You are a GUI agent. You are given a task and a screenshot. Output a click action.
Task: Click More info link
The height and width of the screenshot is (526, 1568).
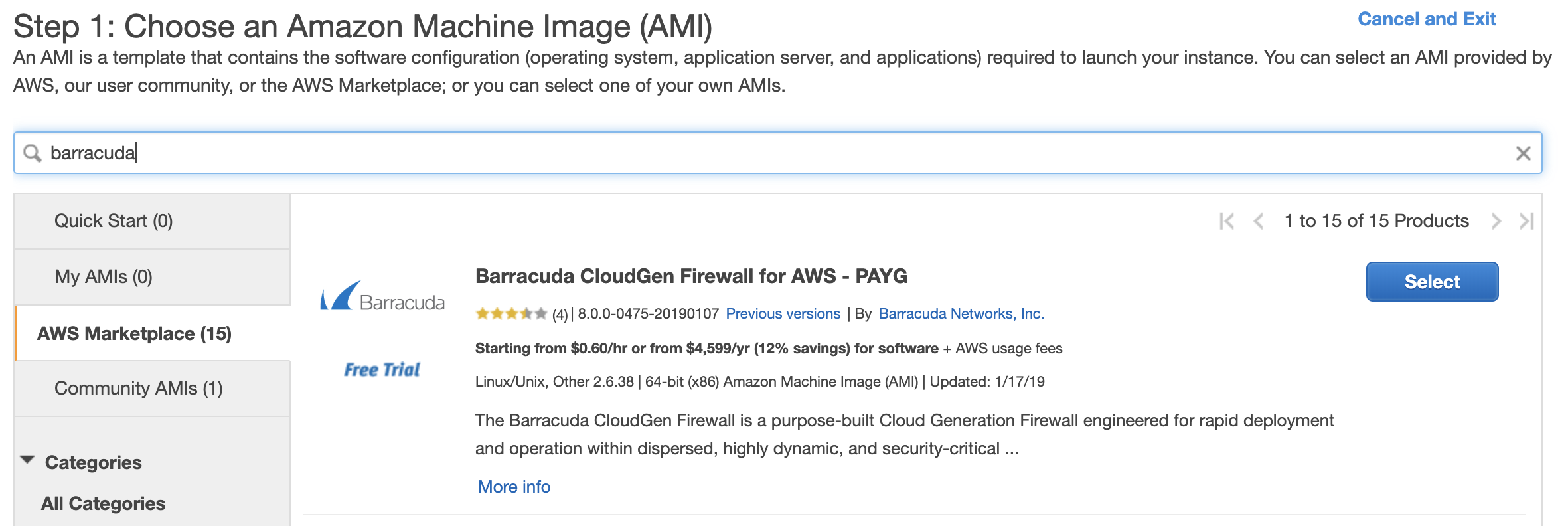(514, 487)
